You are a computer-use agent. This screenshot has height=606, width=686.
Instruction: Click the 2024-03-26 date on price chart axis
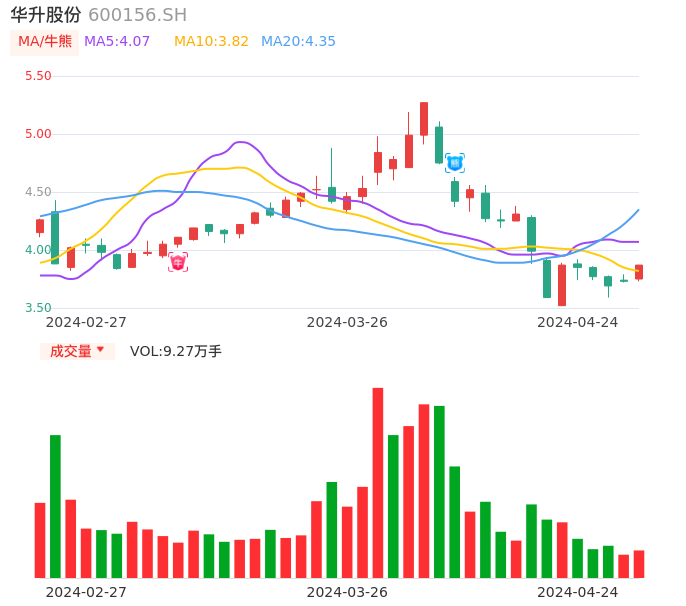tap(347, 322)
